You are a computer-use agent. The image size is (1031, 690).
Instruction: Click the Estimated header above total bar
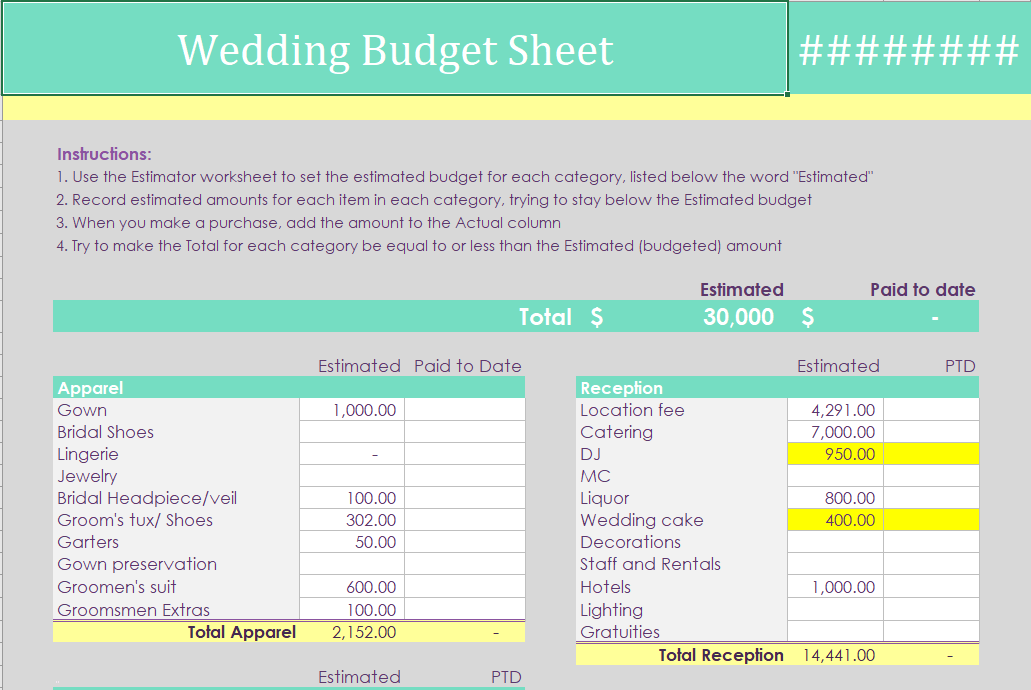pyautogui.click(x=742, y=289)
